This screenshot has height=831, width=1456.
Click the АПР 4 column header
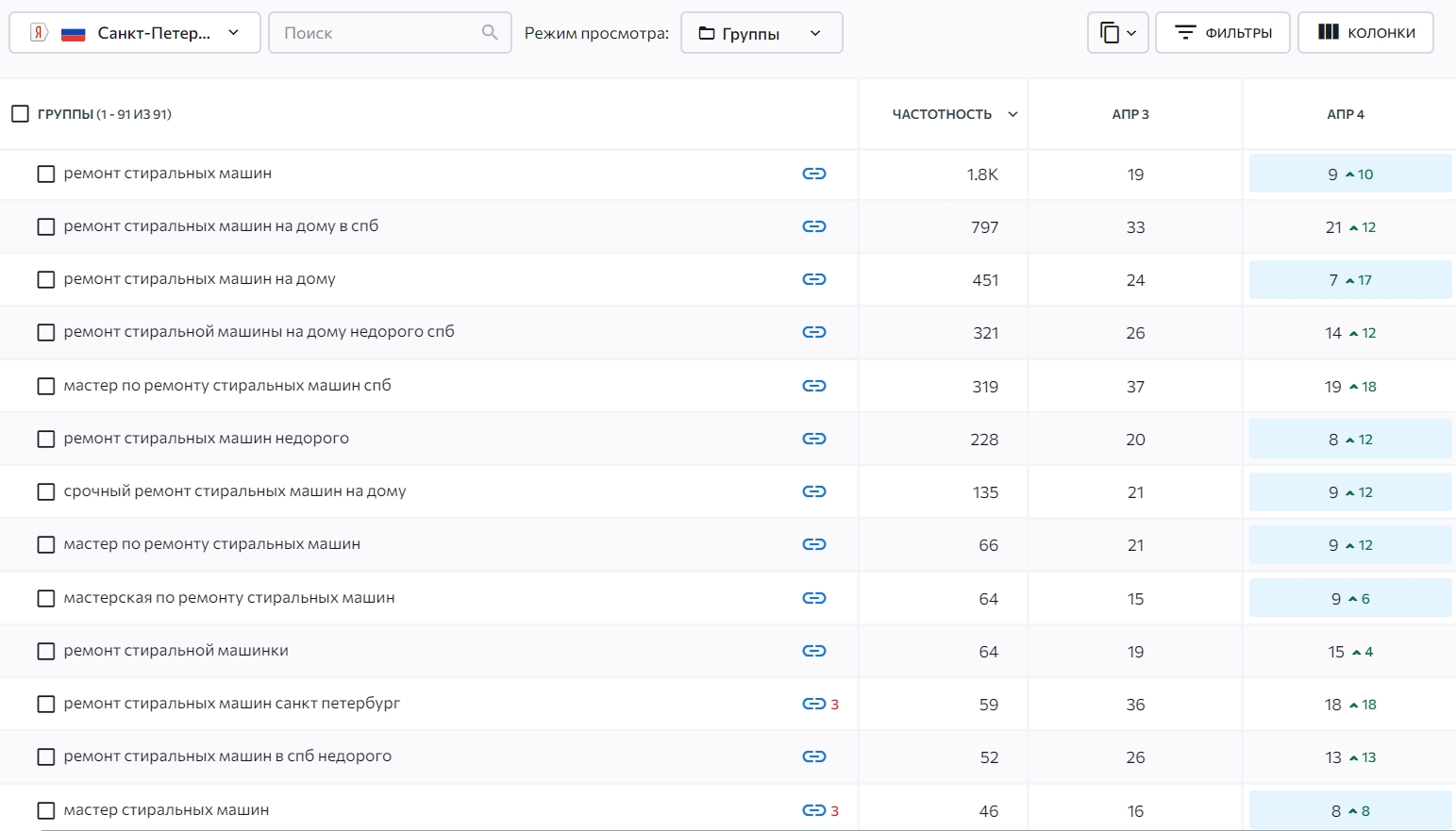[1345, 114]
